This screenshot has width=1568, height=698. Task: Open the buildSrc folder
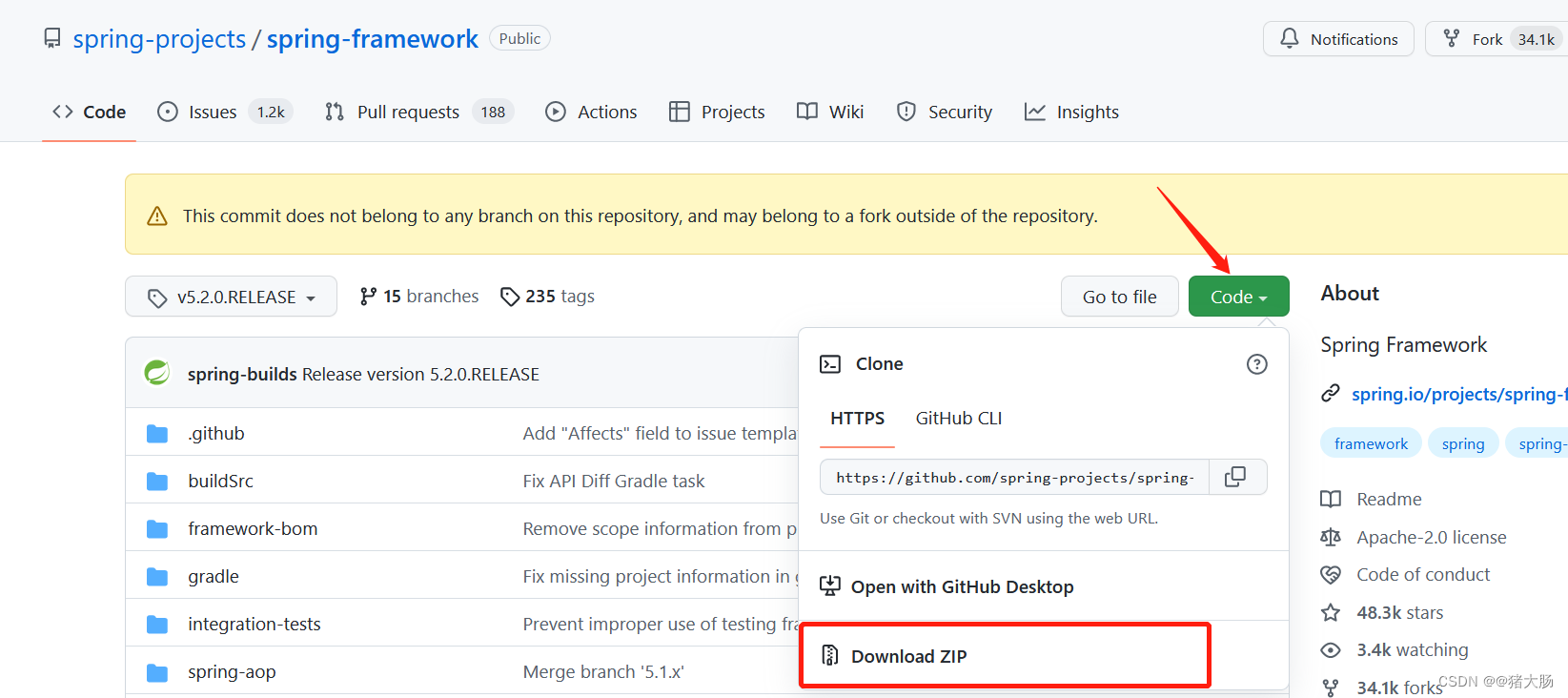tap(221, 481)
